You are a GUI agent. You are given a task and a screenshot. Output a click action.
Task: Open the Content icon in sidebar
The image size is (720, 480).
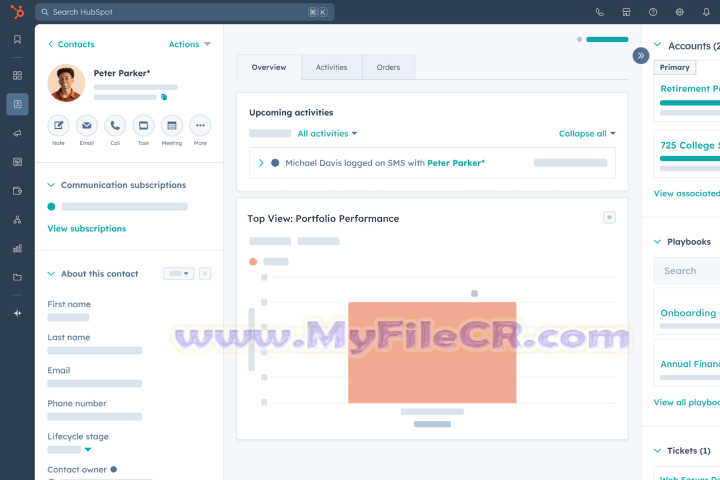pos(17,162)
